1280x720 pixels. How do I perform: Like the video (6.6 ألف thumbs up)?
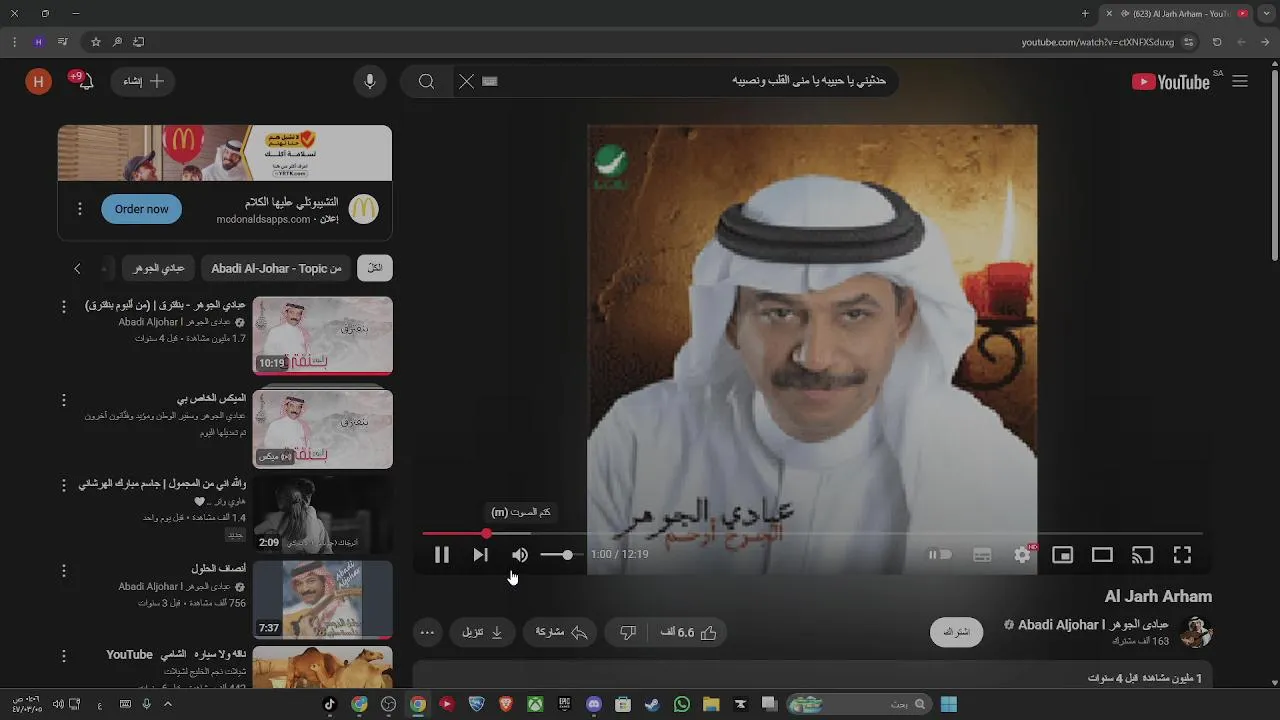tap(688, 632)
